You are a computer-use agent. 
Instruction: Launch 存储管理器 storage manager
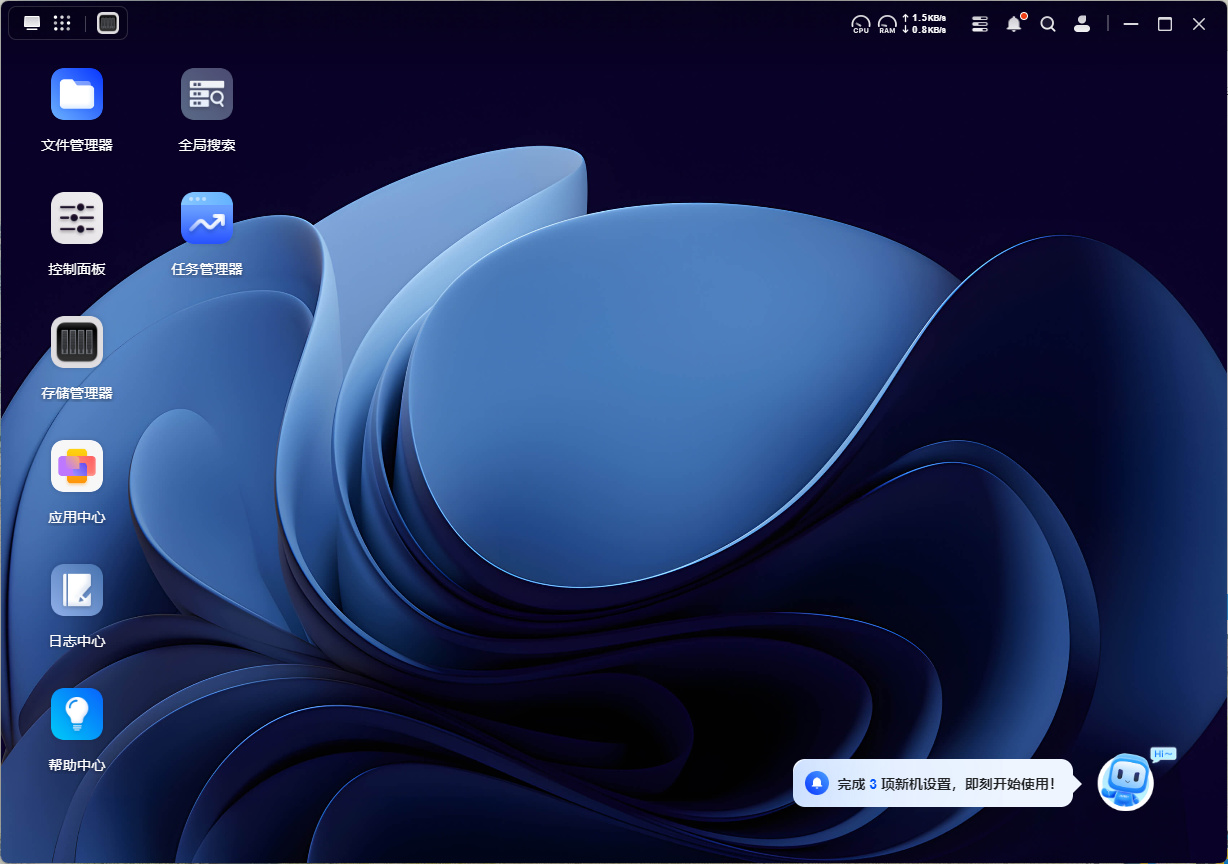(77, 342)
